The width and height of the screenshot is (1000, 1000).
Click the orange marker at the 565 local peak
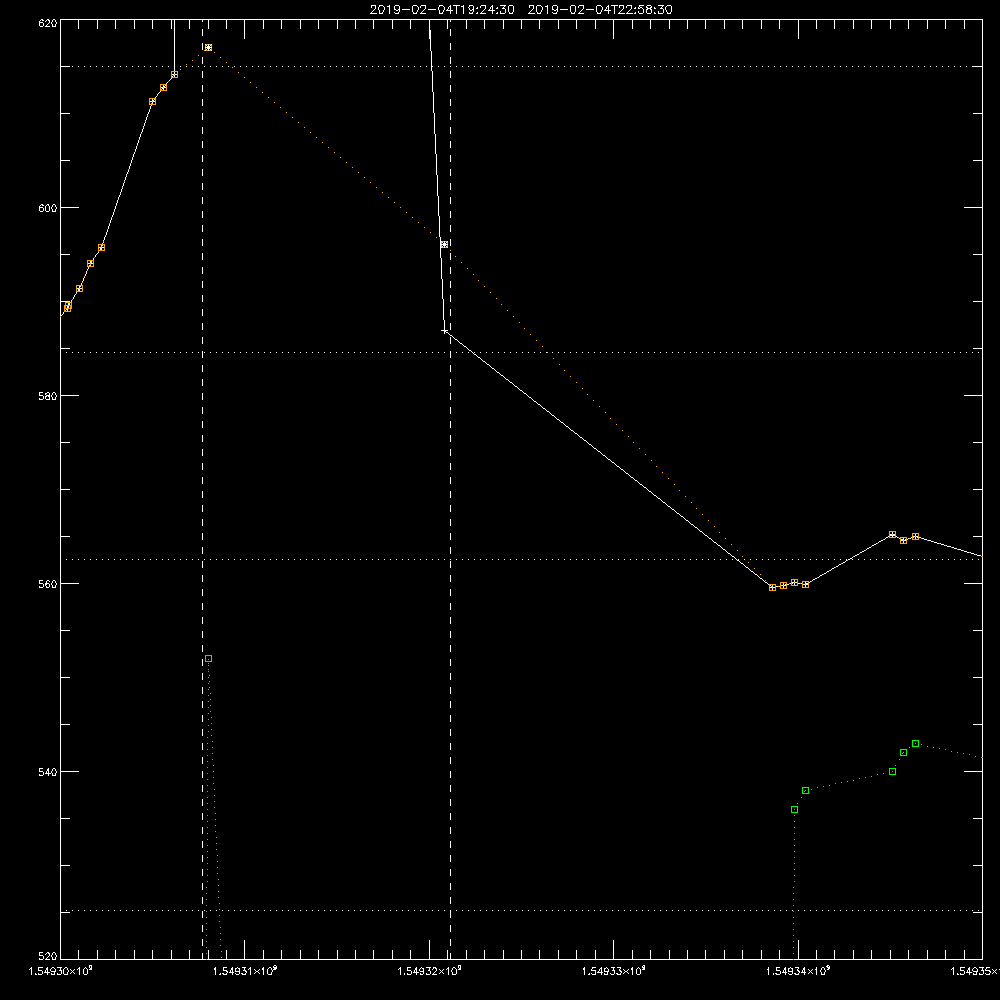click(893, 534)
